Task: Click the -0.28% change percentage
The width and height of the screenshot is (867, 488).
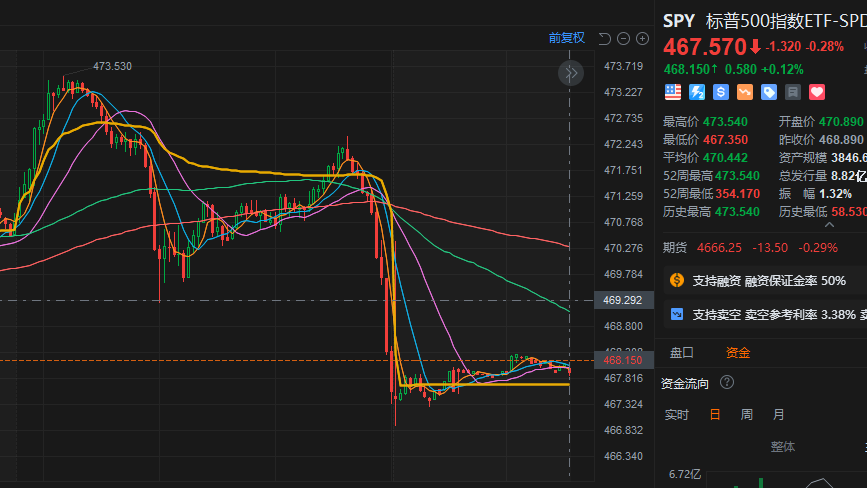Action: click(x=824, y=47)
